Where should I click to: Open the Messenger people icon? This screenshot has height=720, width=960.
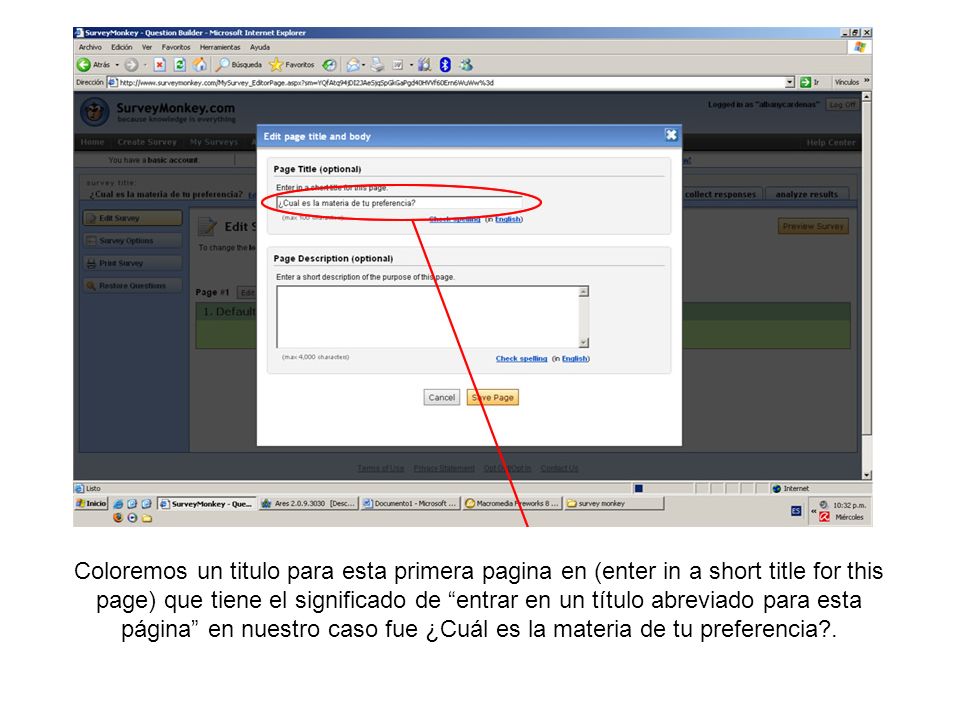pos(467,64)
